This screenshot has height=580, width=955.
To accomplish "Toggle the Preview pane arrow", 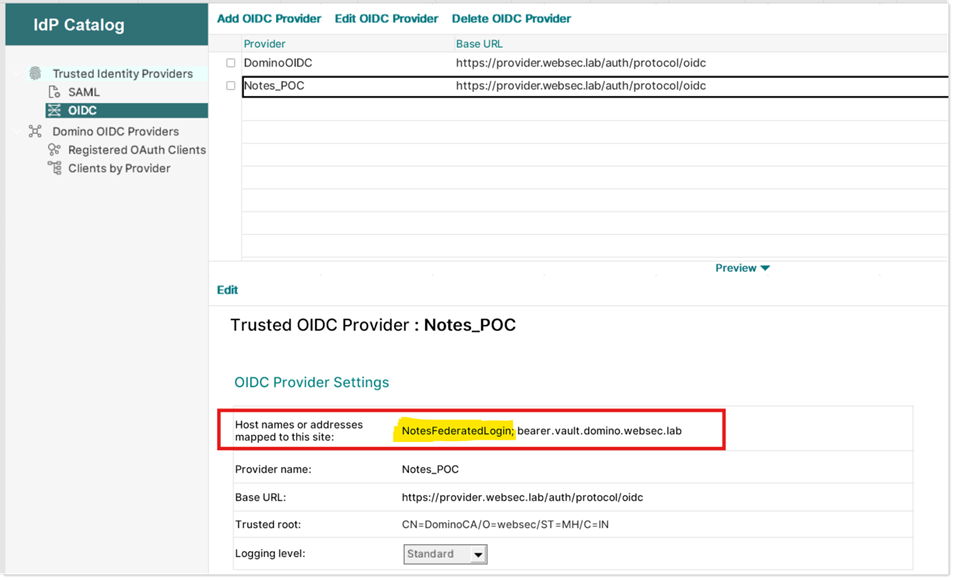I will (766, 268).
